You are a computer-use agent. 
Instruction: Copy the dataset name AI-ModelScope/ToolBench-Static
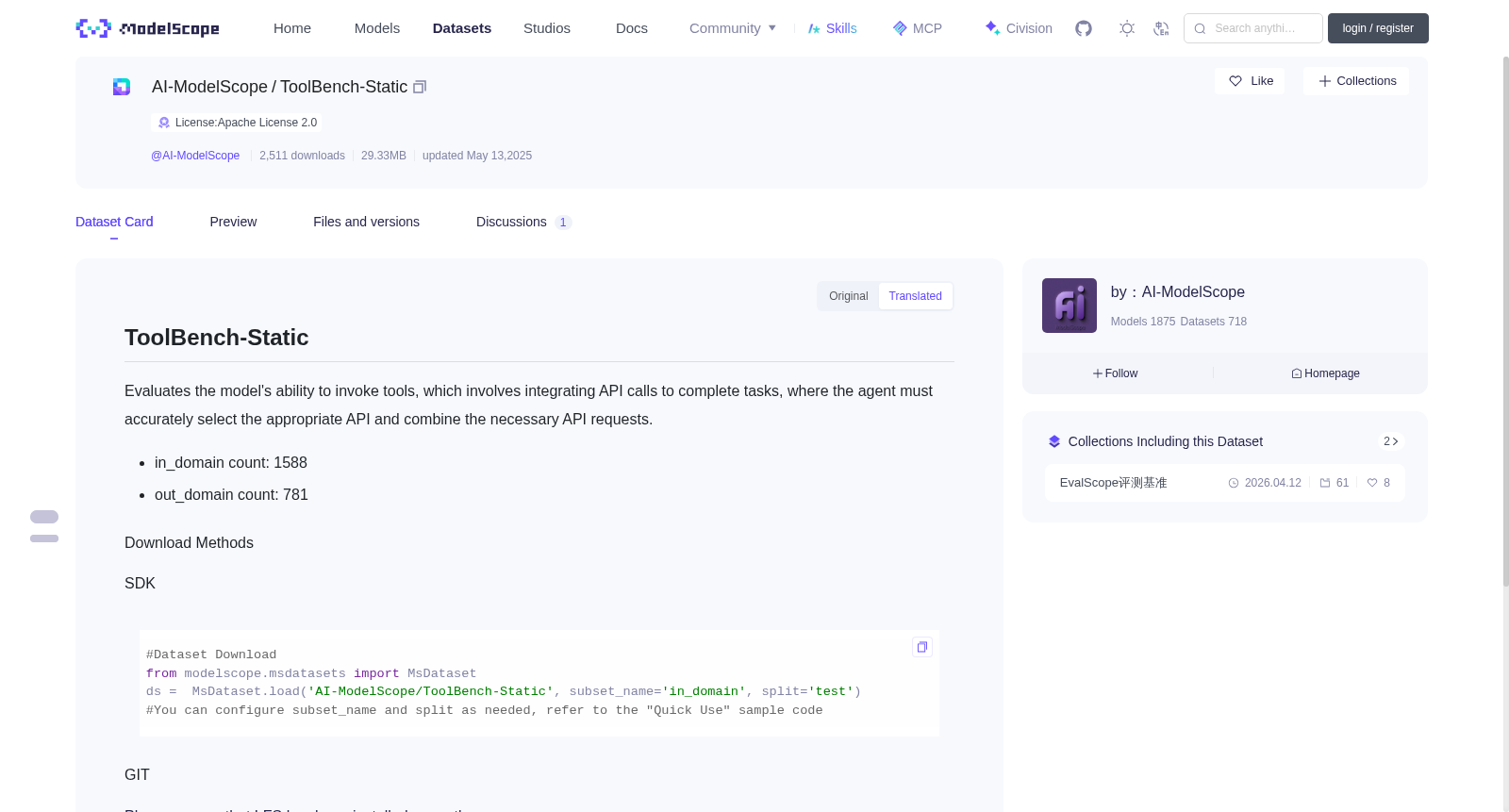[420, 87]
